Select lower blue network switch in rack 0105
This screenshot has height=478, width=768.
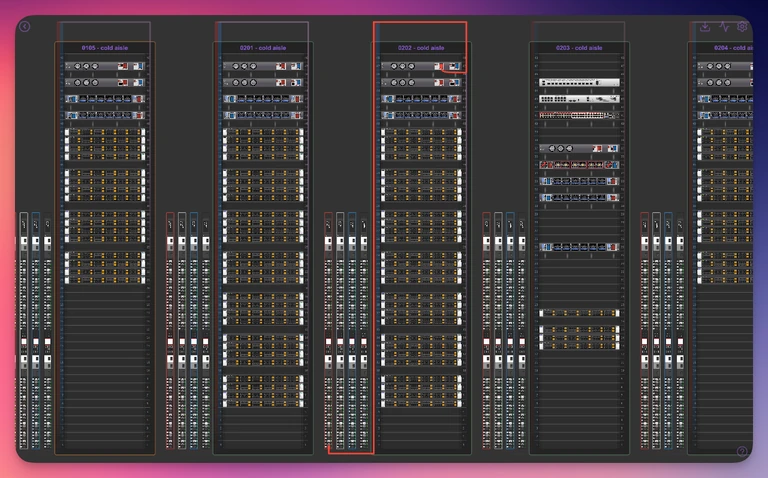(105, 116)
